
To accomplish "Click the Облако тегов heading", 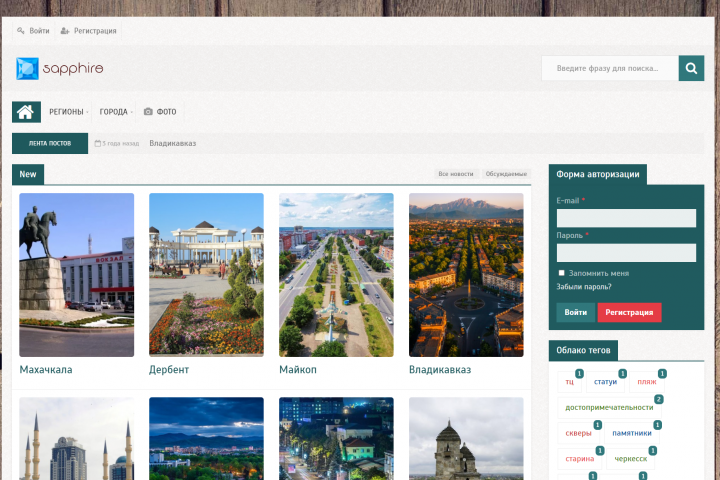I will click(x=583, y=350).
